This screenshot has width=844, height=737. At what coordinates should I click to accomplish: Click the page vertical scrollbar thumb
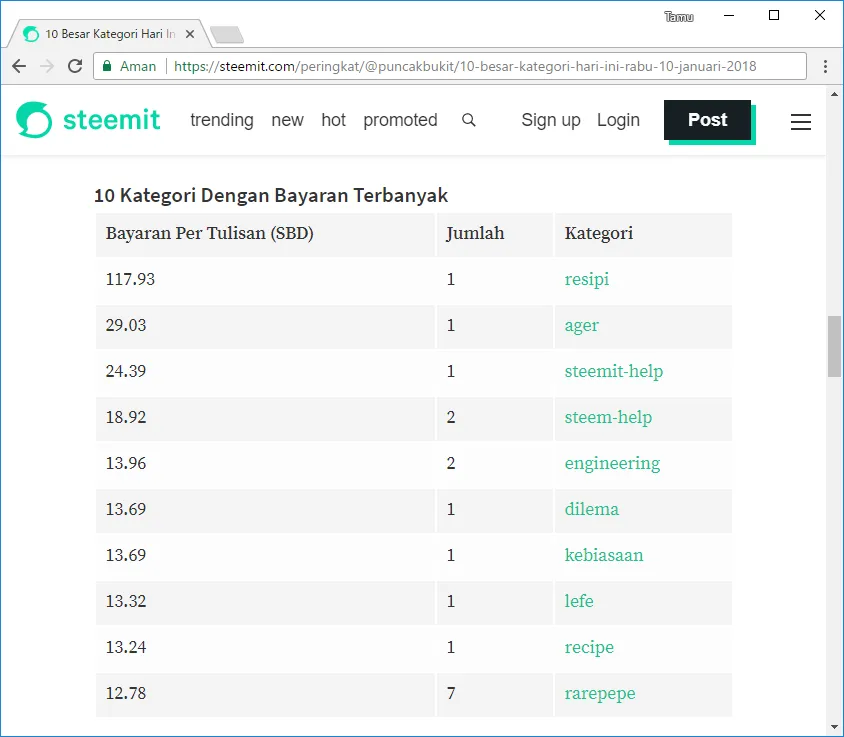point(834,346)
